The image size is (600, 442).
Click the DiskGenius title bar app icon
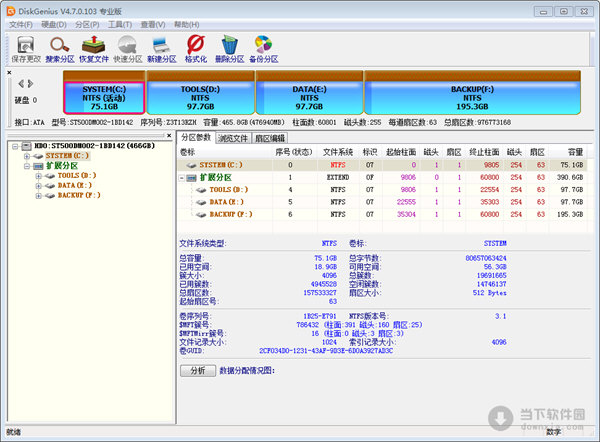tap(11, 11)
